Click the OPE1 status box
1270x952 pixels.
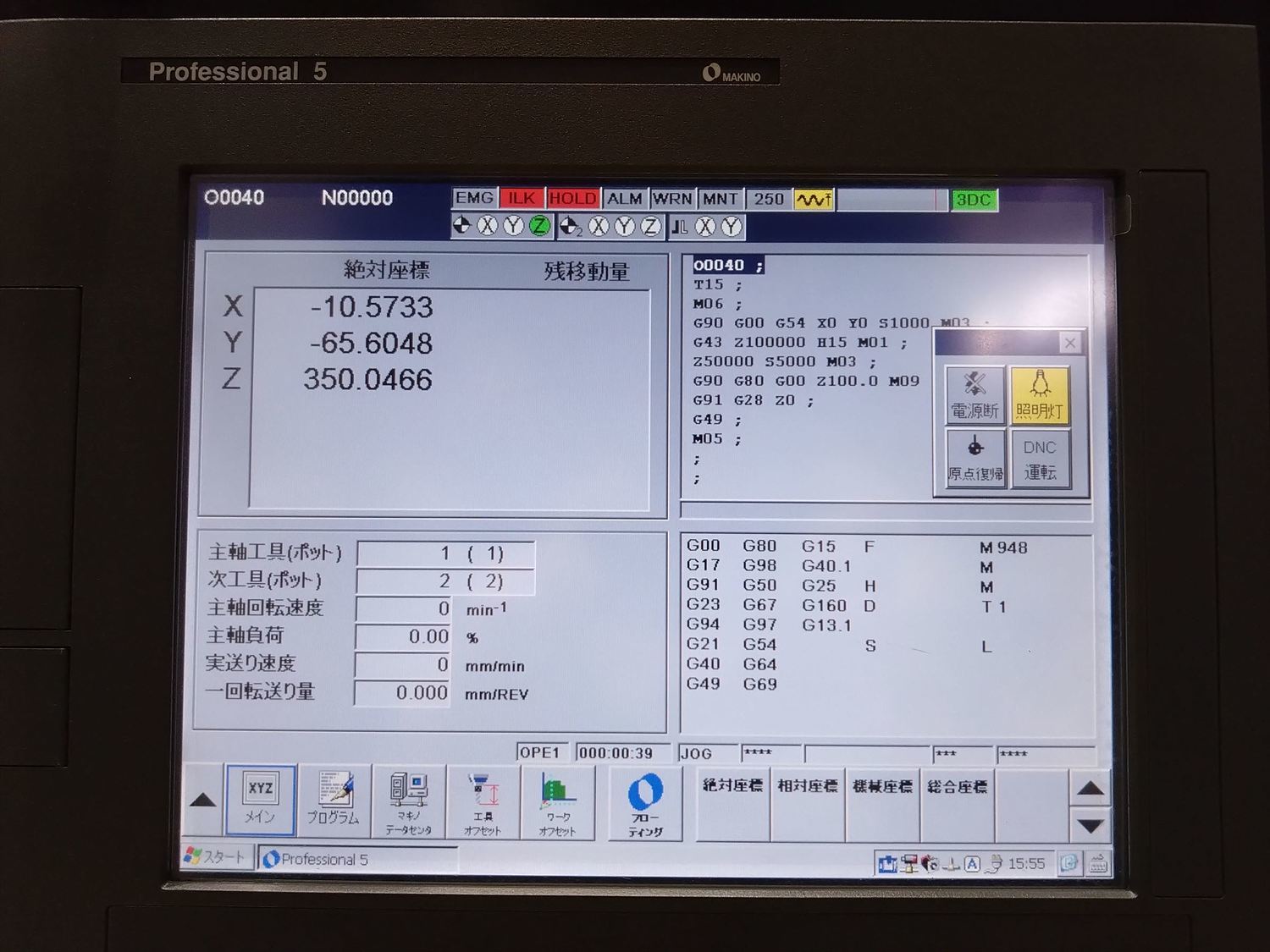[x=540, y=752]
